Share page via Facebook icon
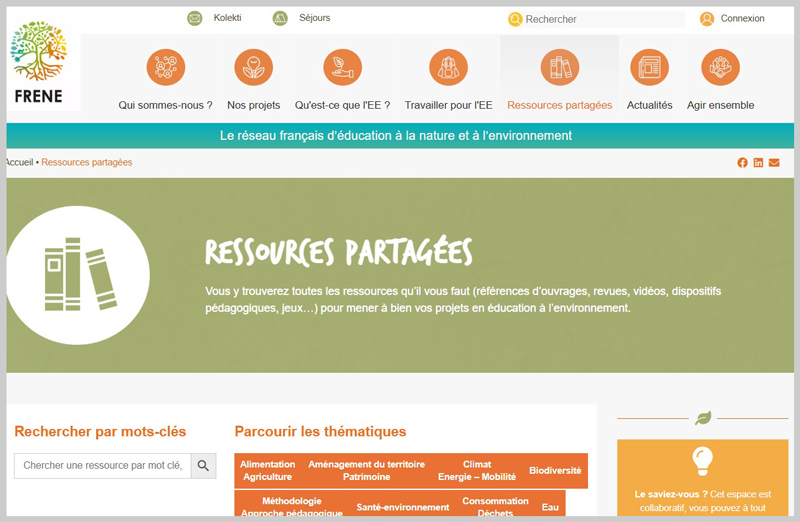The width and height of the screenshot is (800, 522). (x=742, y=163)
